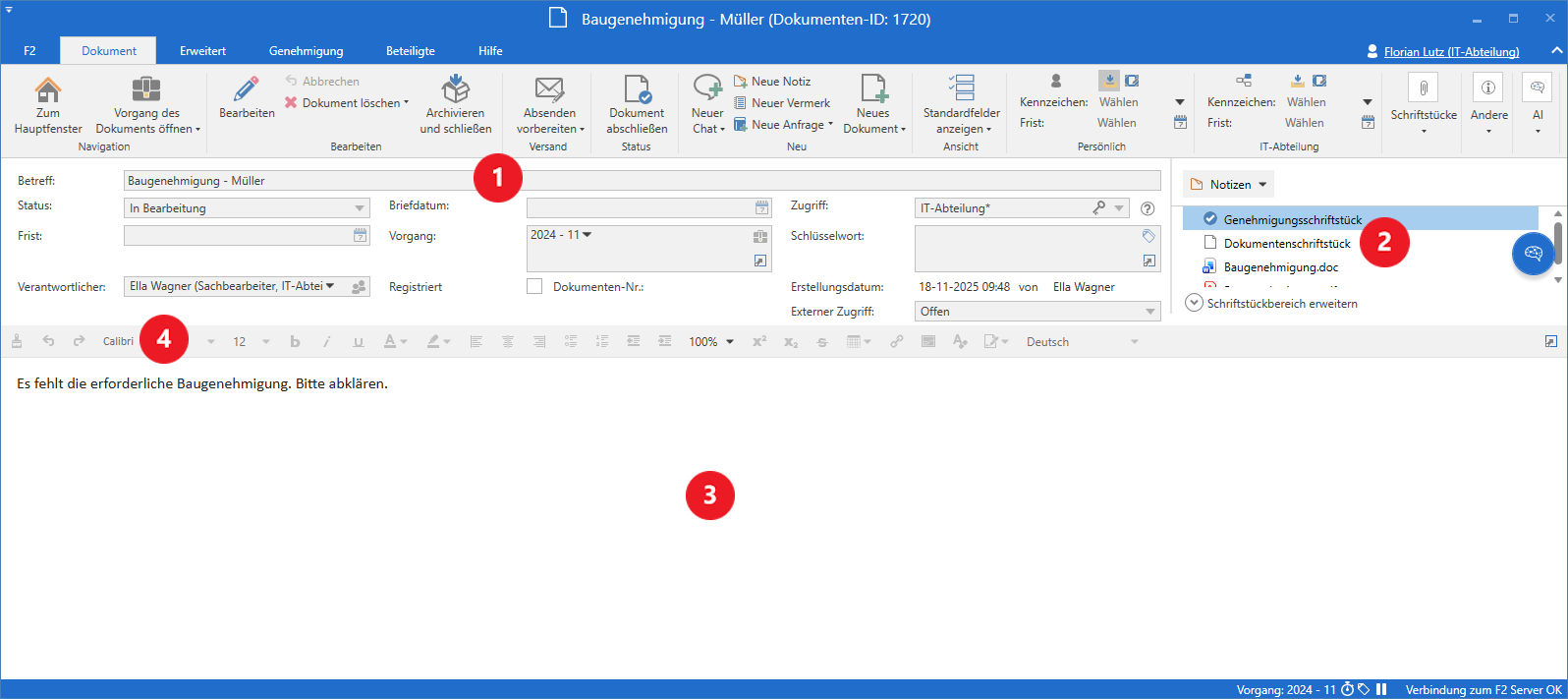Viewport: 1568px width, 699px height.
Task: Open the AI assistant floating bubble
Action: (1533, 255)
